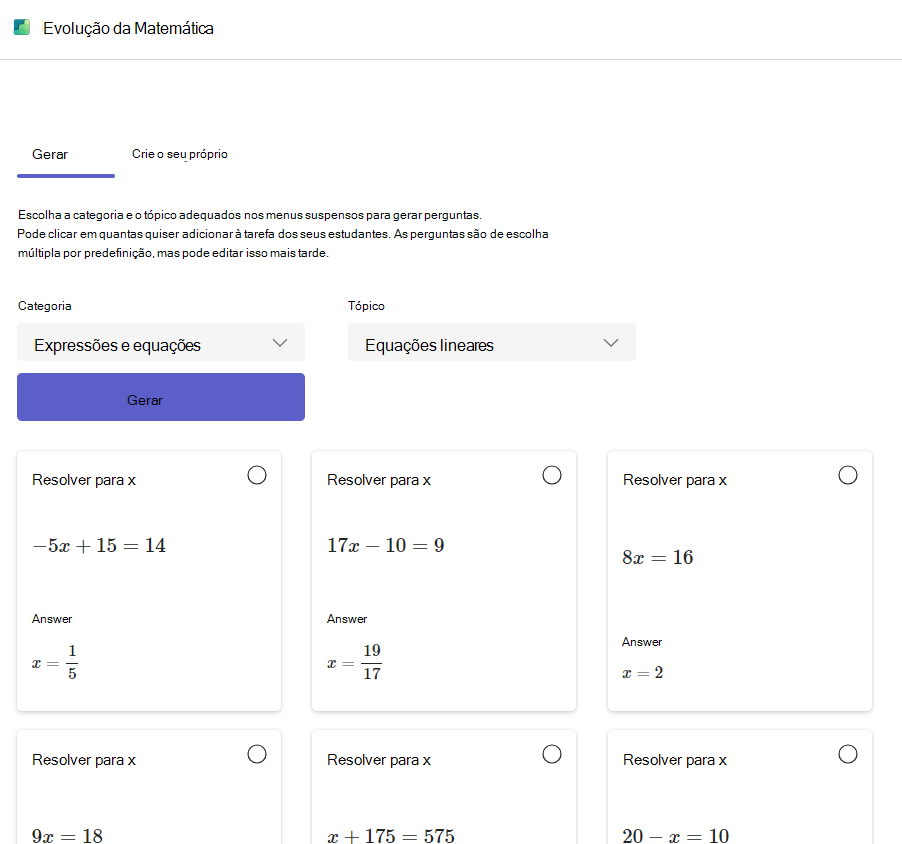The height and width of the screenshot is (844, 902).
Task: Click the -5x + 15 = 14 equation
Action: pyautogui.click(x=99, y=545)
